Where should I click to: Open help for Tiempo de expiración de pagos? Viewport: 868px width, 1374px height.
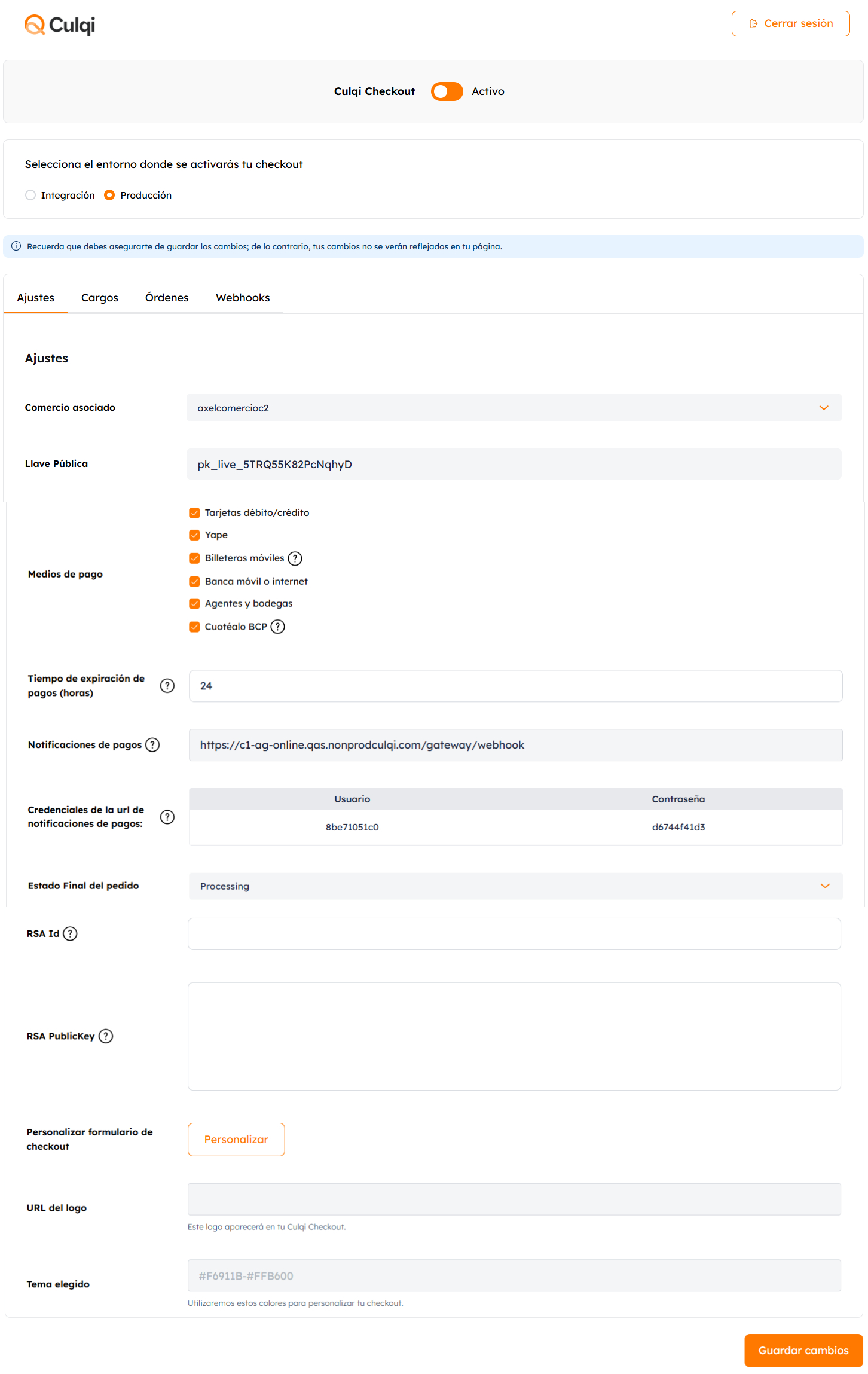[167, 686]
